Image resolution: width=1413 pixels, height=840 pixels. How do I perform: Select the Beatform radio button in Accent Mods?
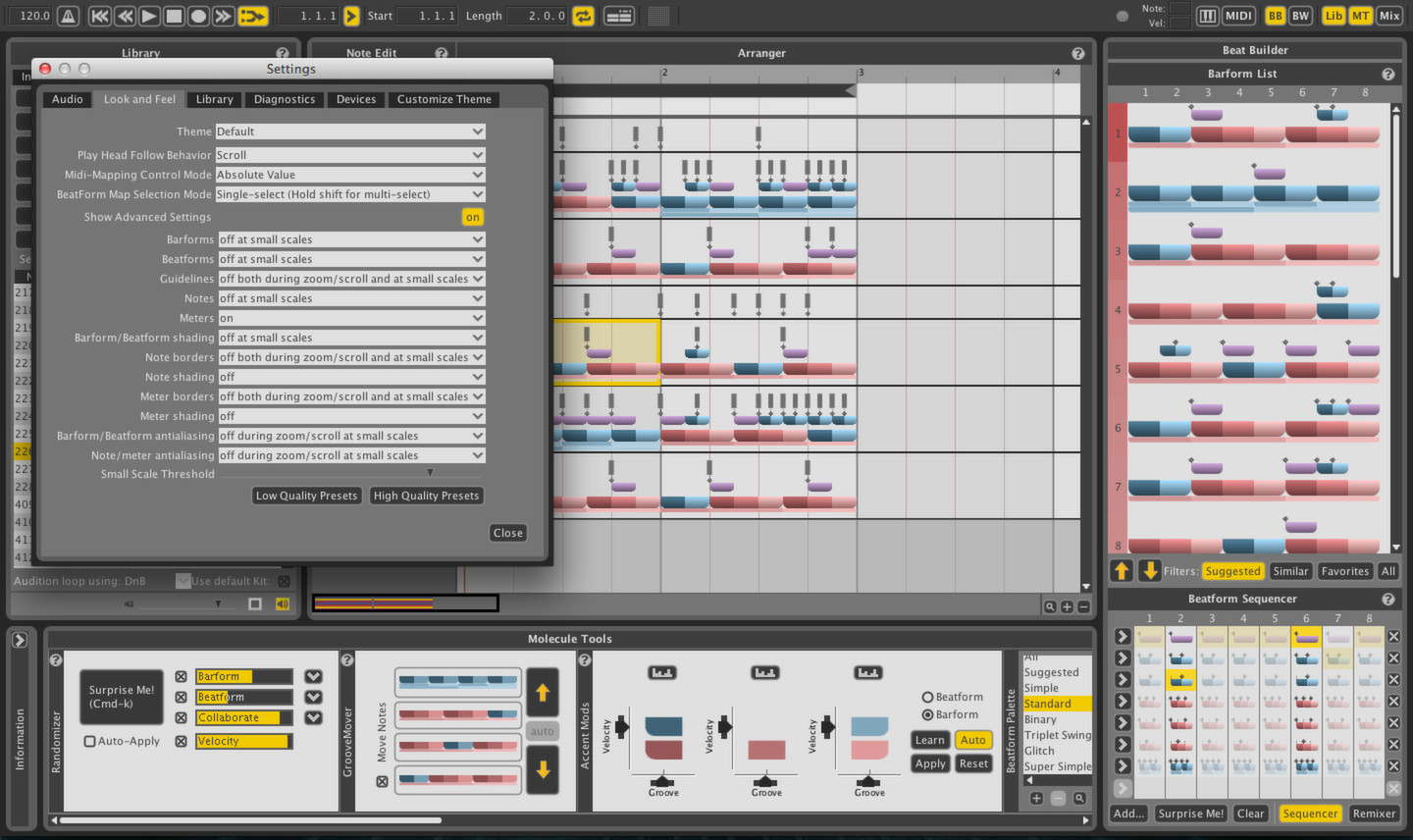point(926,697)
